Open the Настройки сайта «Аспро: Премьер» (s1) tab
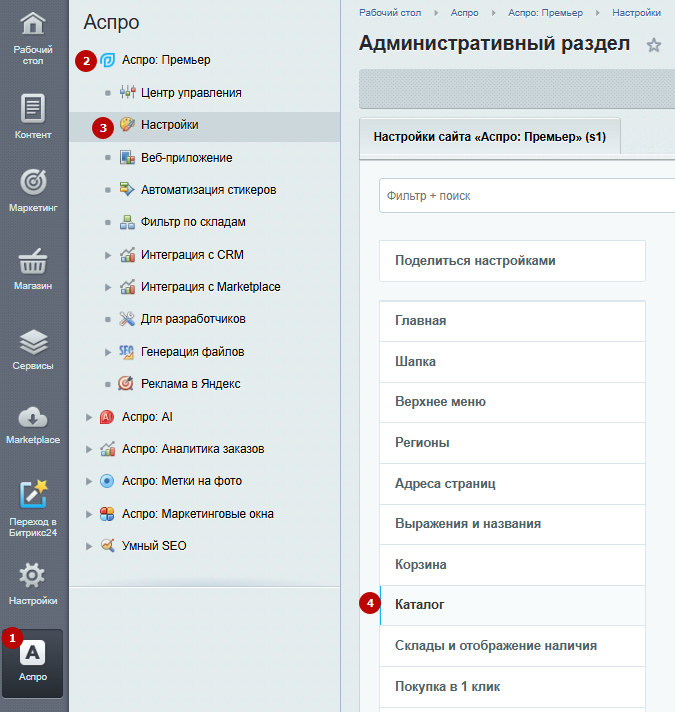This screenshot has height=712, width=675. [490, 137]
